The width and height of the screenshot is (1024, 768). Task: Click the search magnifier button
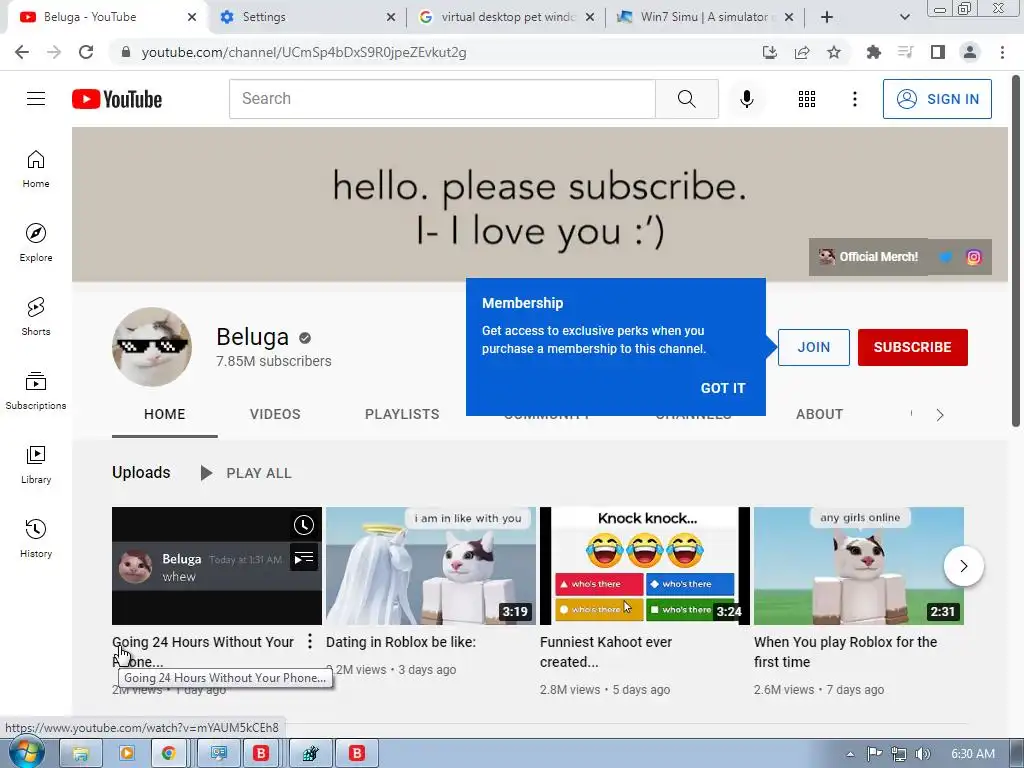[x=686, y=99]
